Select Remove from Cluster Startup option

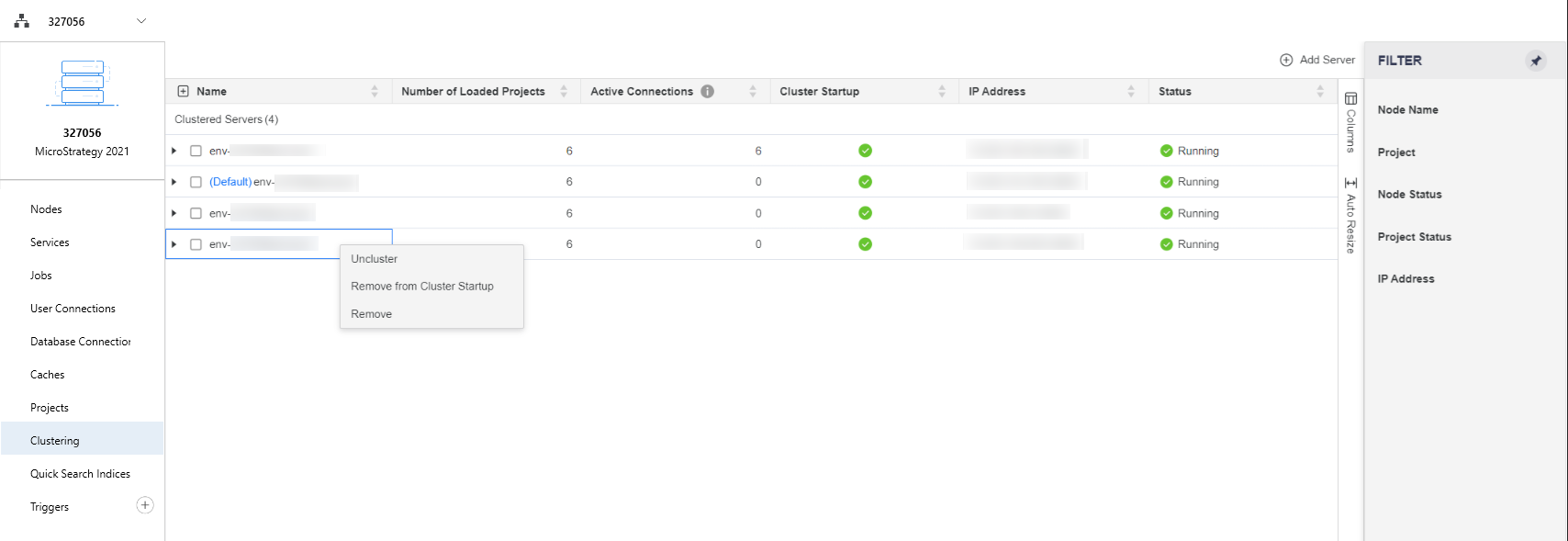(x=422, y=287)
